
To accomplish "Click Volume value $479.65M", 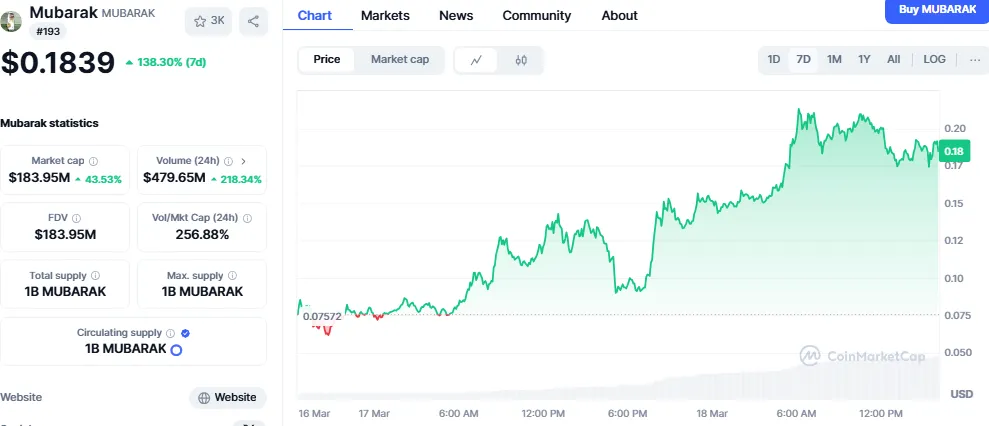I will [174, 178].
